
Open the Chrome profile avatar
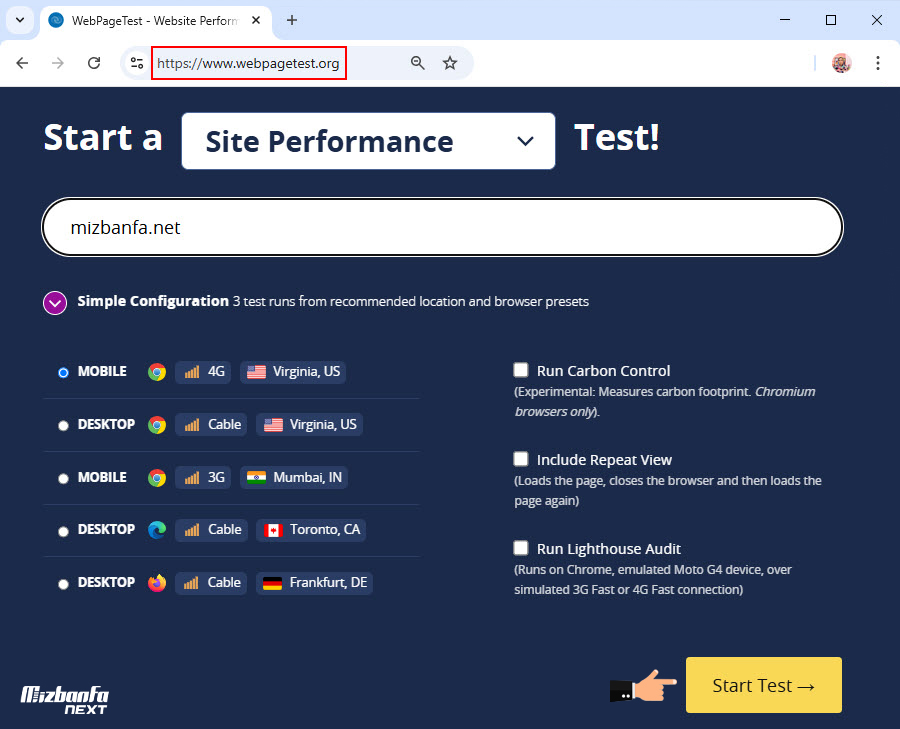tap(841, 63)
